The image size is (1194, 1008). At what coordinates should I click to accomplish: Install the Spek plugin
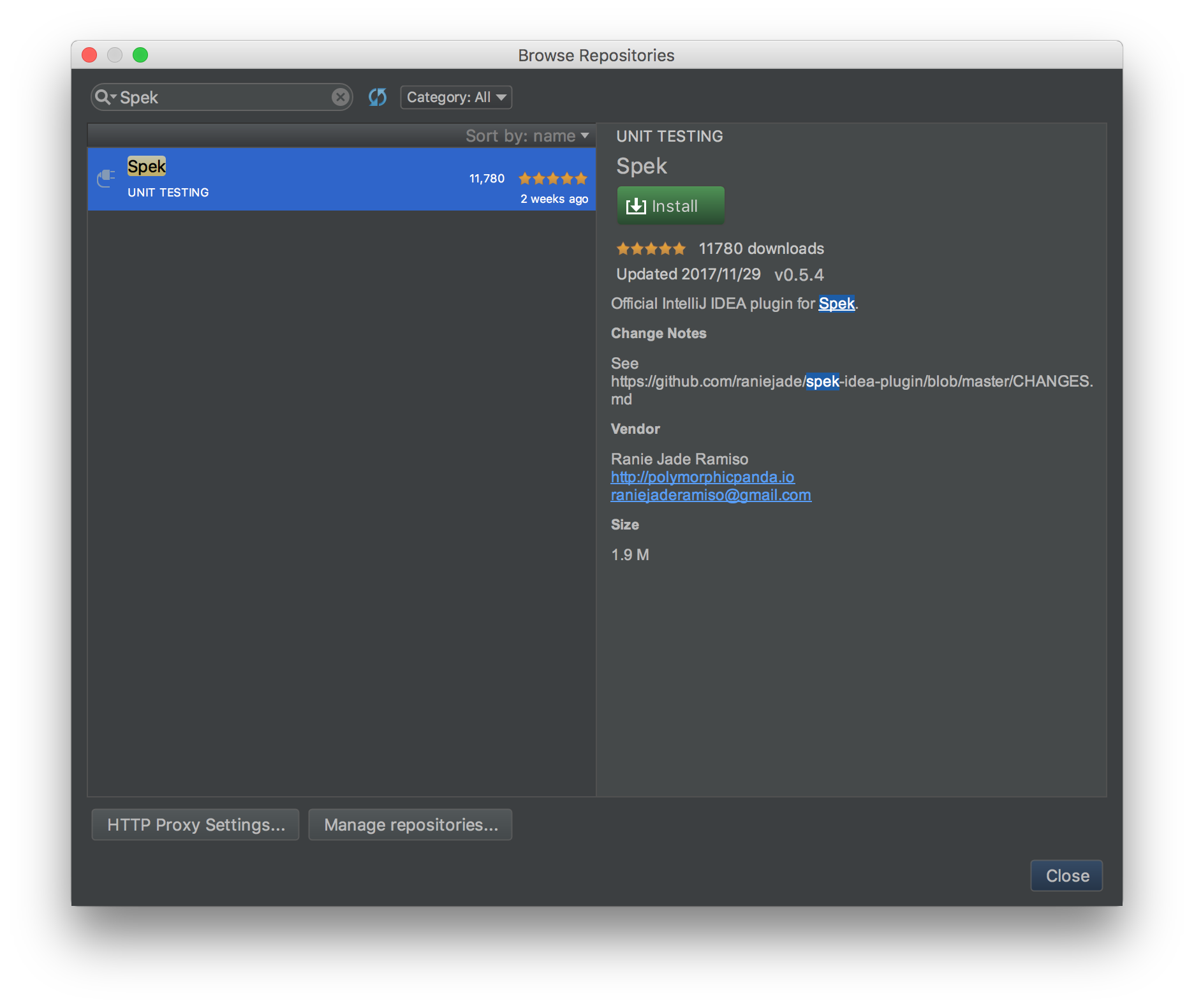click(670, 205)
